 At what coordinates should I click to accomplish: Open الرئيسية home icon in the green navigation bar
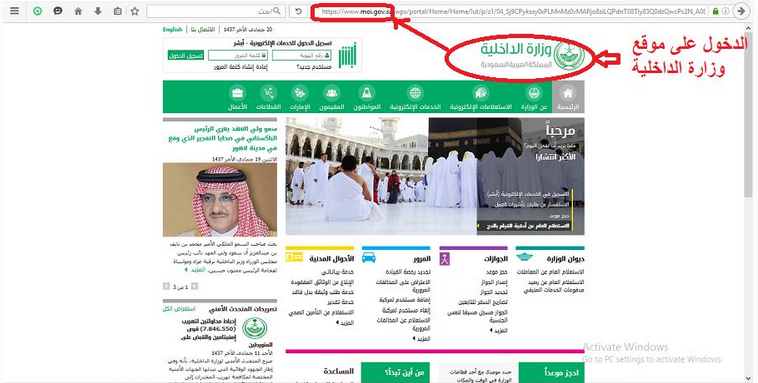click(x=568, y=97)
